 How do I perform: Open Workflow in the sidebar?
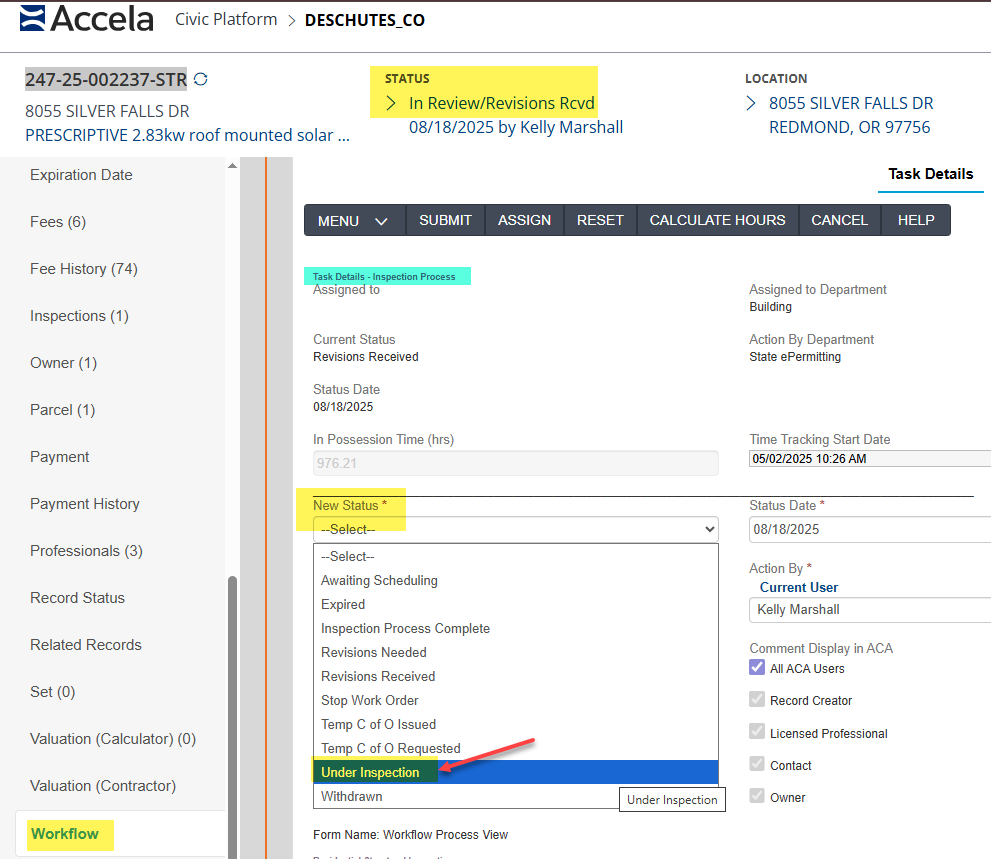click(x=65, y=833)
